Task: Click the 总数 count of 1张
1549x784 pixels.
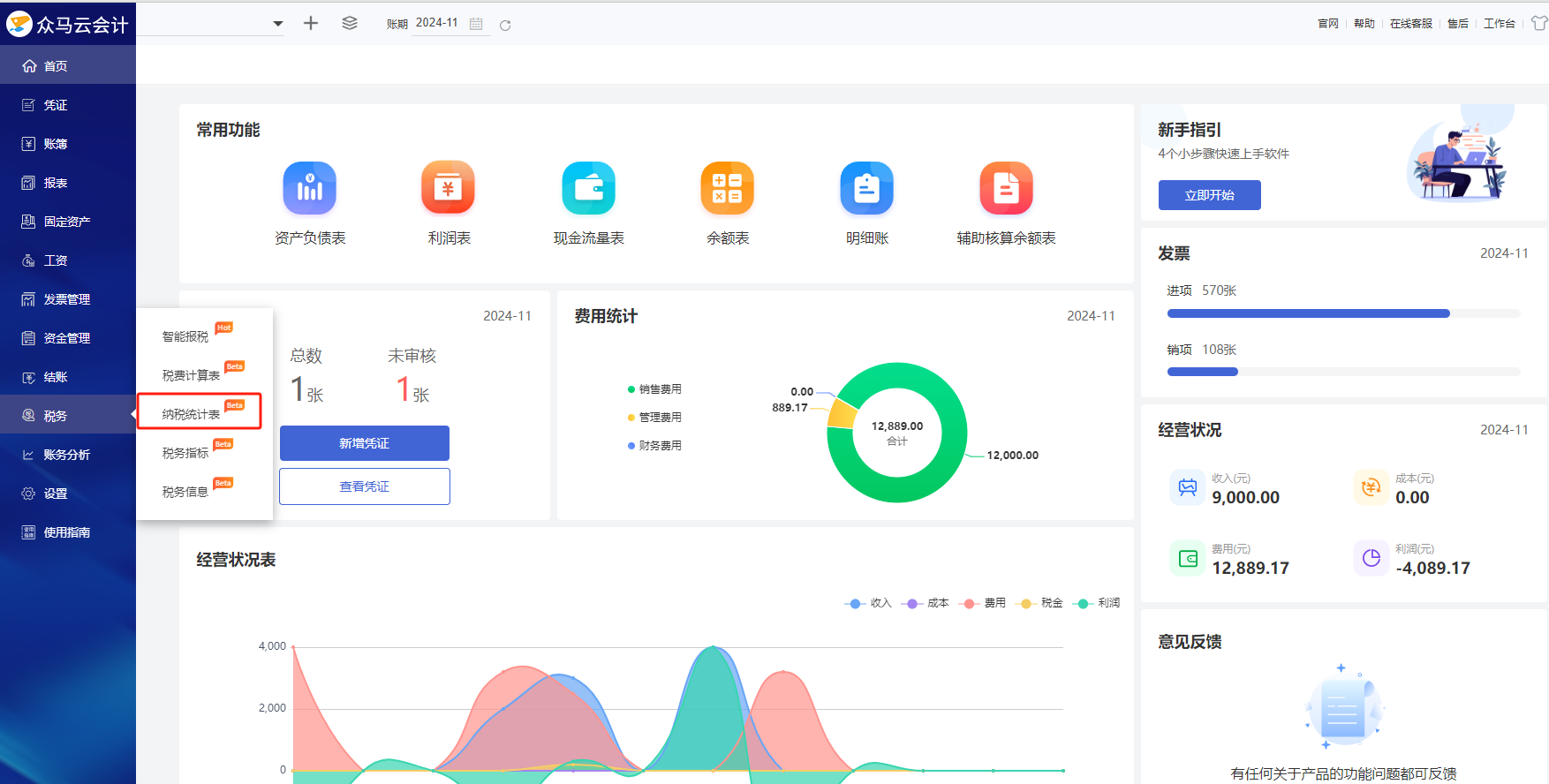Action: point(307,389)
